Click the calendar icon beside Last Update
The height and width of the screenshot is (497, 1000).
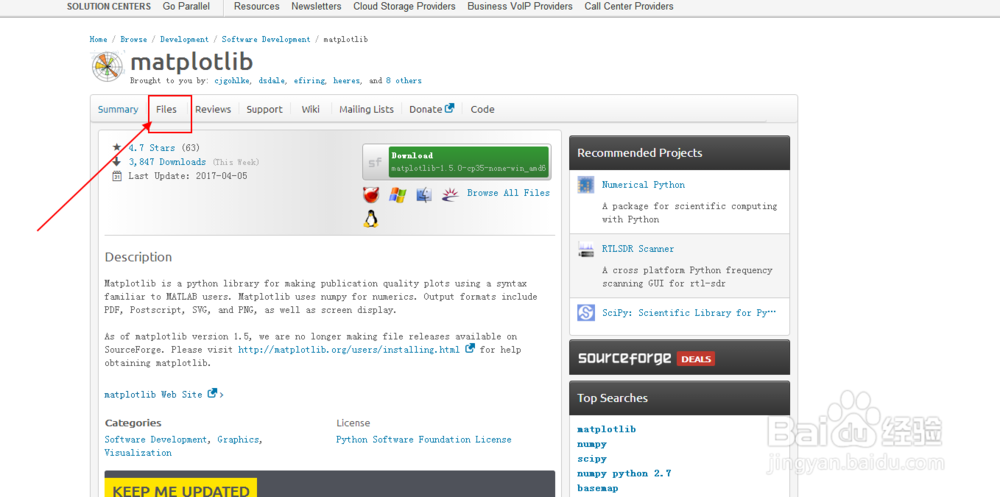(x=117, y=176)
